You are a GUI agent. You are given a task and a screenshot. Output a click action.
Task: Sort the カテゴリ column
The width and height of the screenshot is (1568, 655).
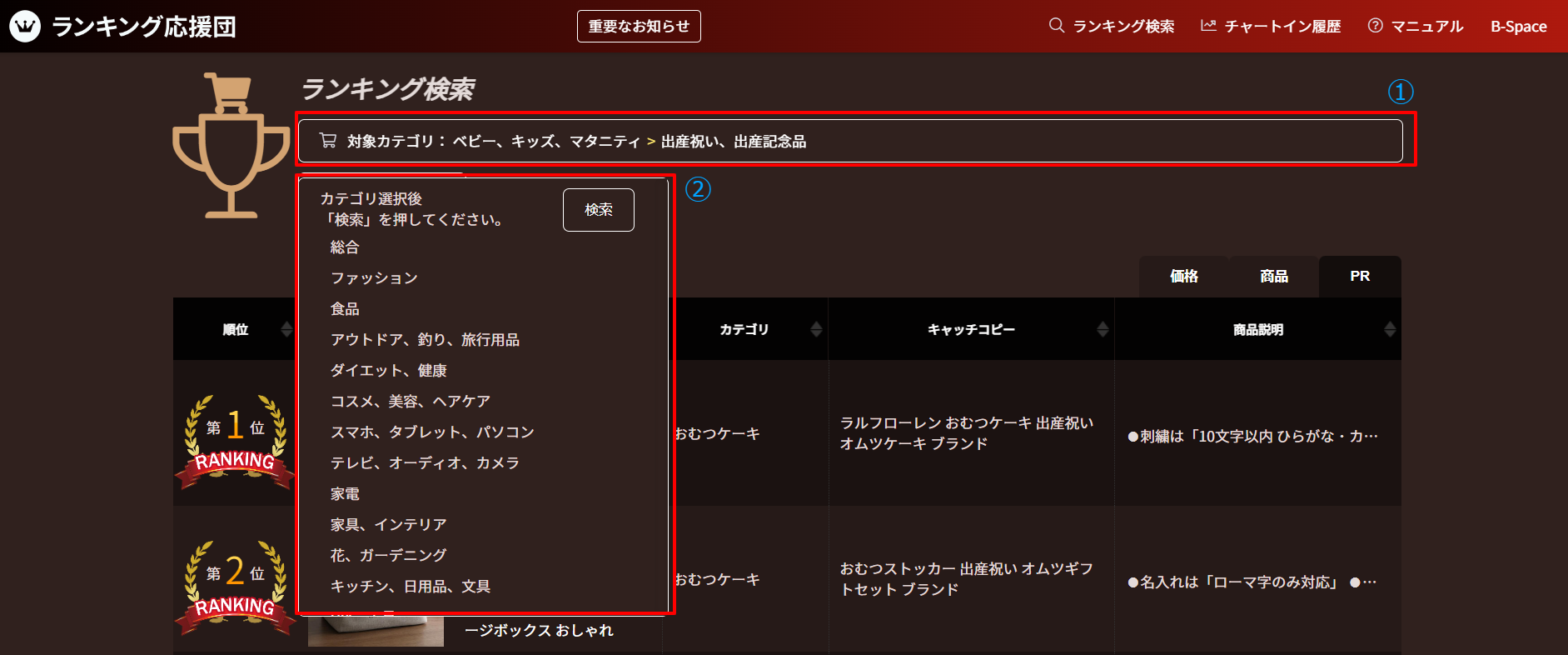click(x=816, y=329)
